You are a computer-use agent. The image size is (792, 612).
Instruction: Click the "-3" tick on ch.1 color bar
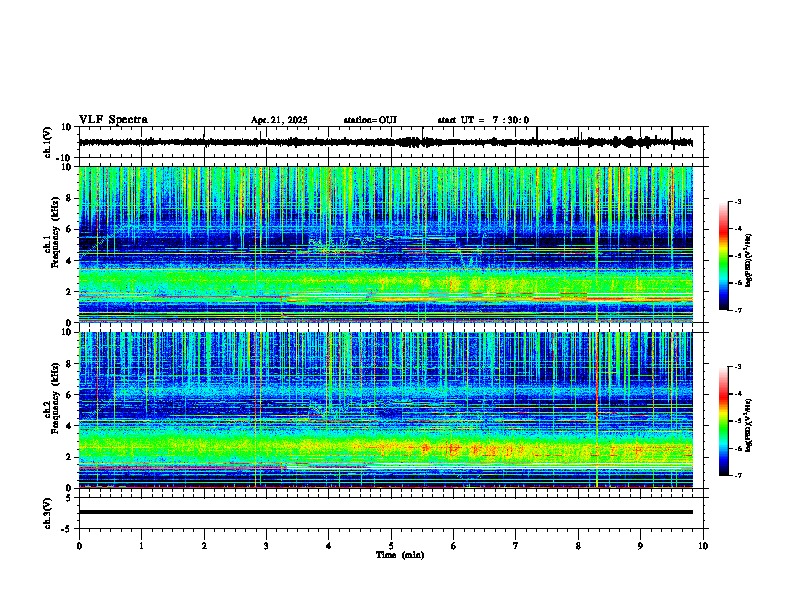737,201
